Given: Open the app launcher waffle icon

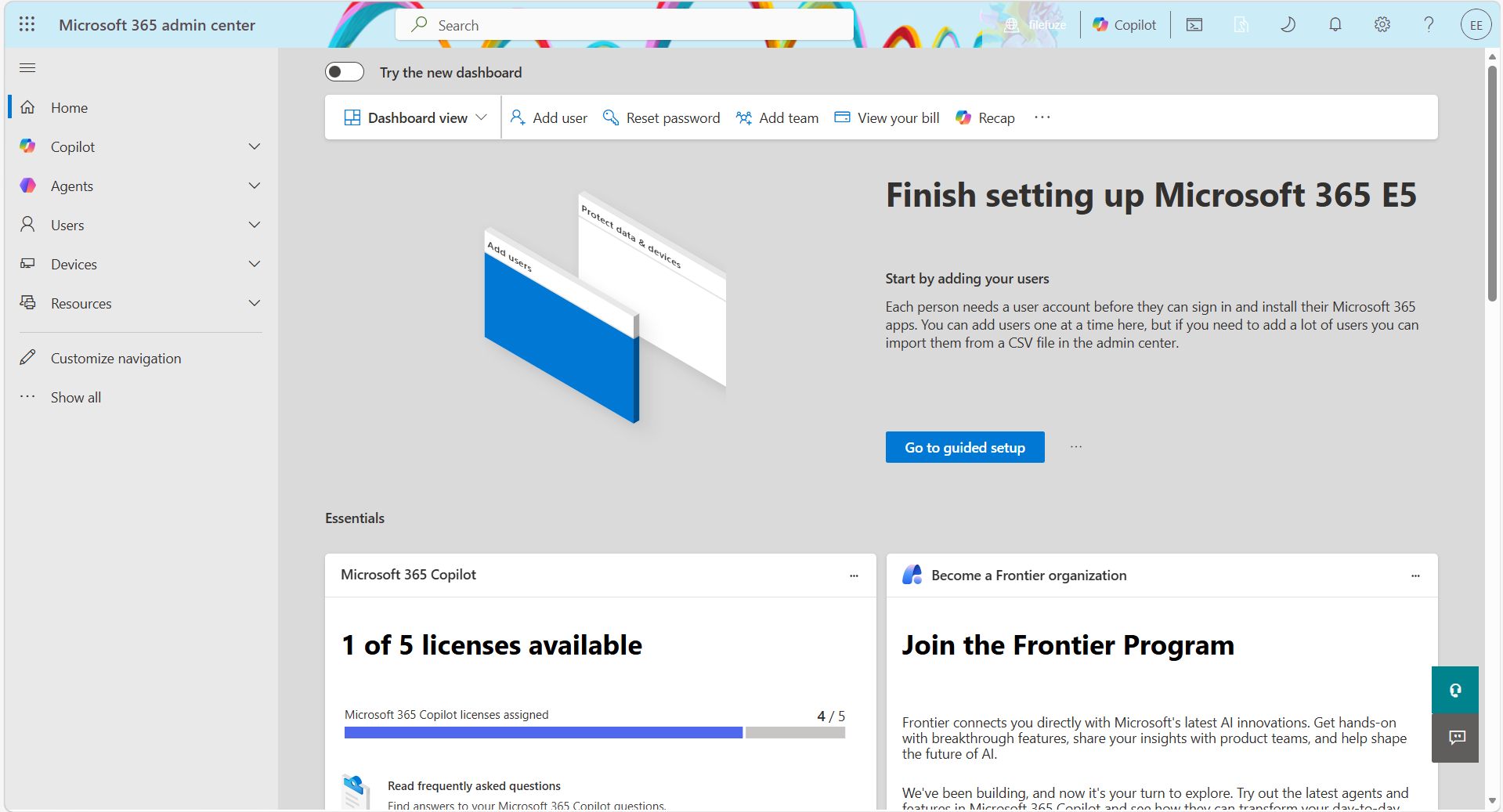Looking at the screenshot, I should (27, 24).
